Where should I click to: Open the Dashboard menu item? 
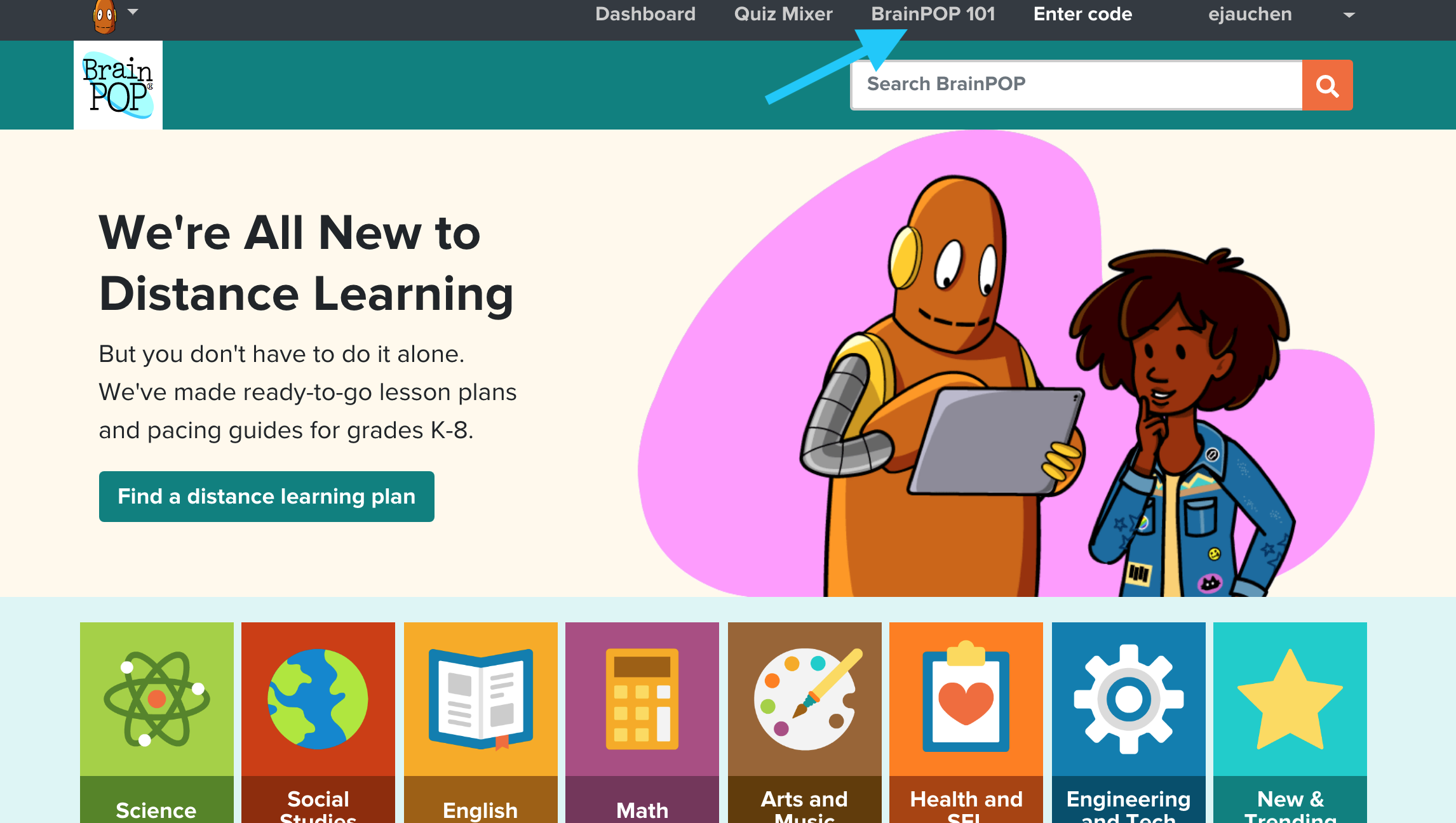(x=645, y=14)
